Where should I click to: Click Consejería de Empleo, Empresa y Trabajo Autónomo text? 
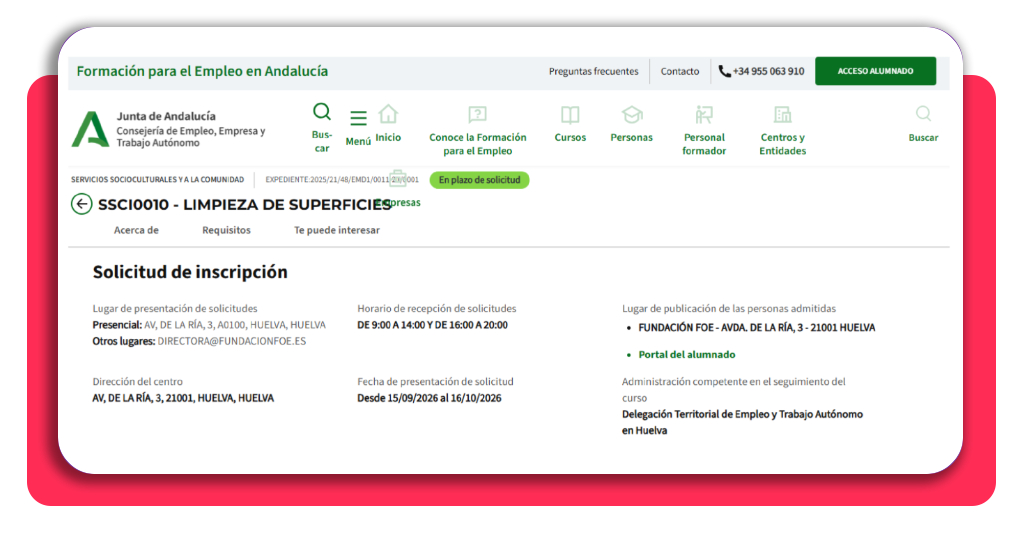[x=191, y=136]
